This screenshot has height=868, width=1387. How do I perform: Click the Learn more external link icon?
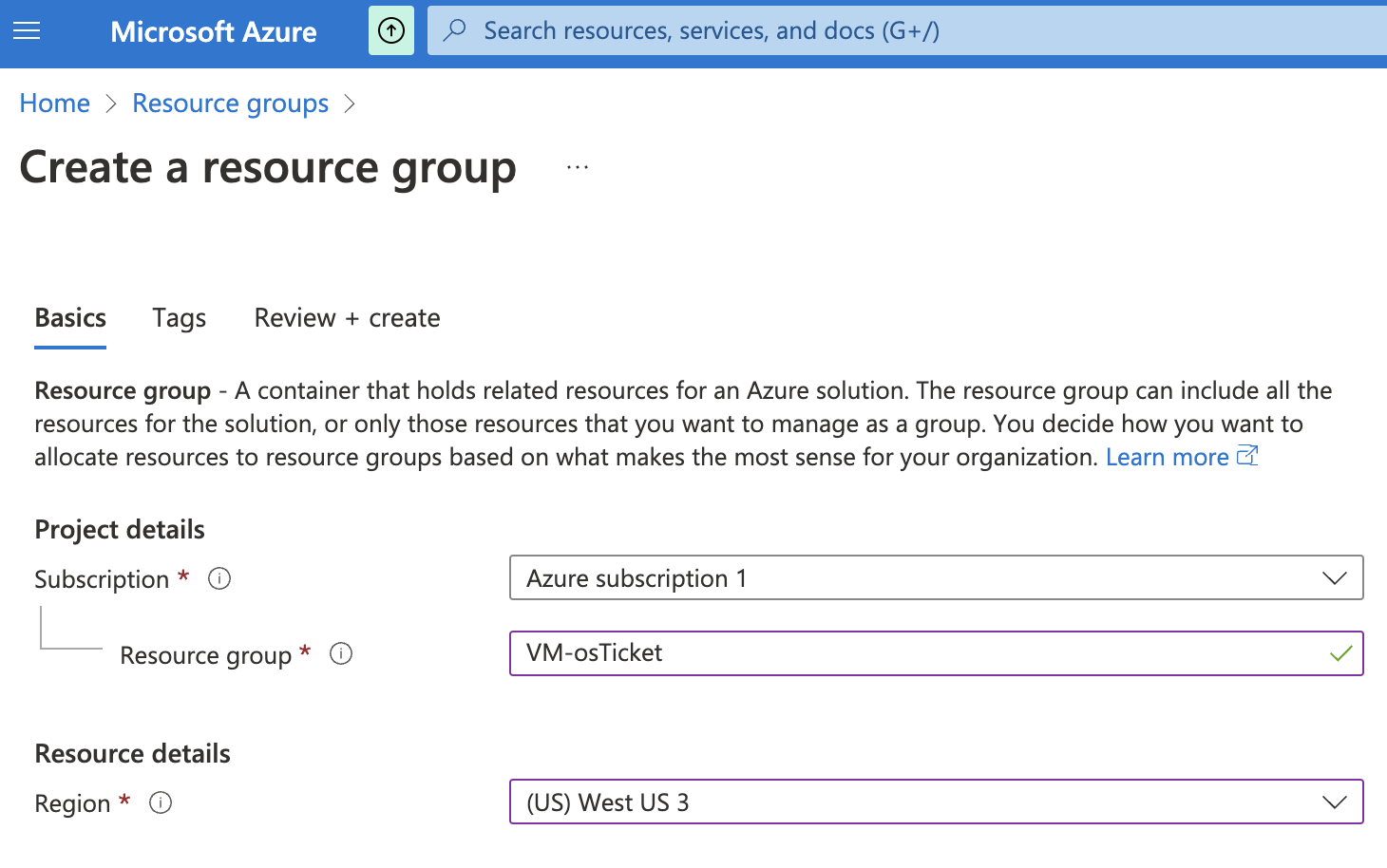pos(1247,456)
